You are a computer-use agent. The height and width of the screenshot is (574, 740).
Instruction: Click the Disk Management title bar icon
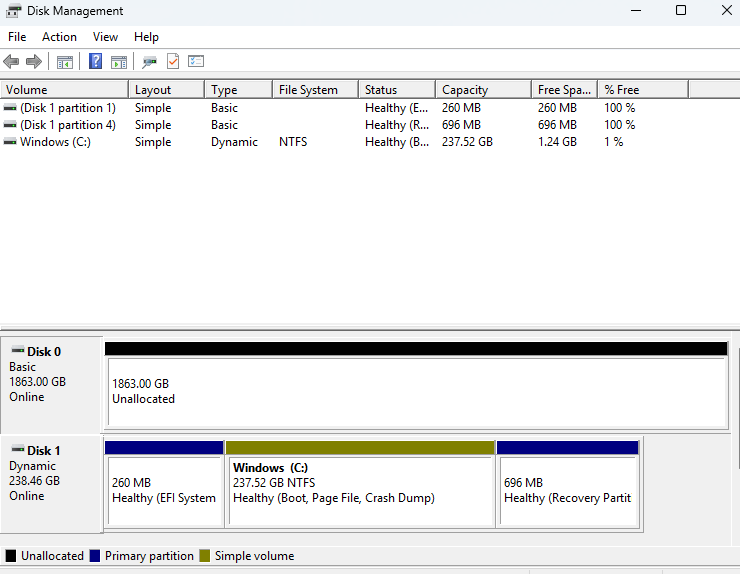[13, 11]
